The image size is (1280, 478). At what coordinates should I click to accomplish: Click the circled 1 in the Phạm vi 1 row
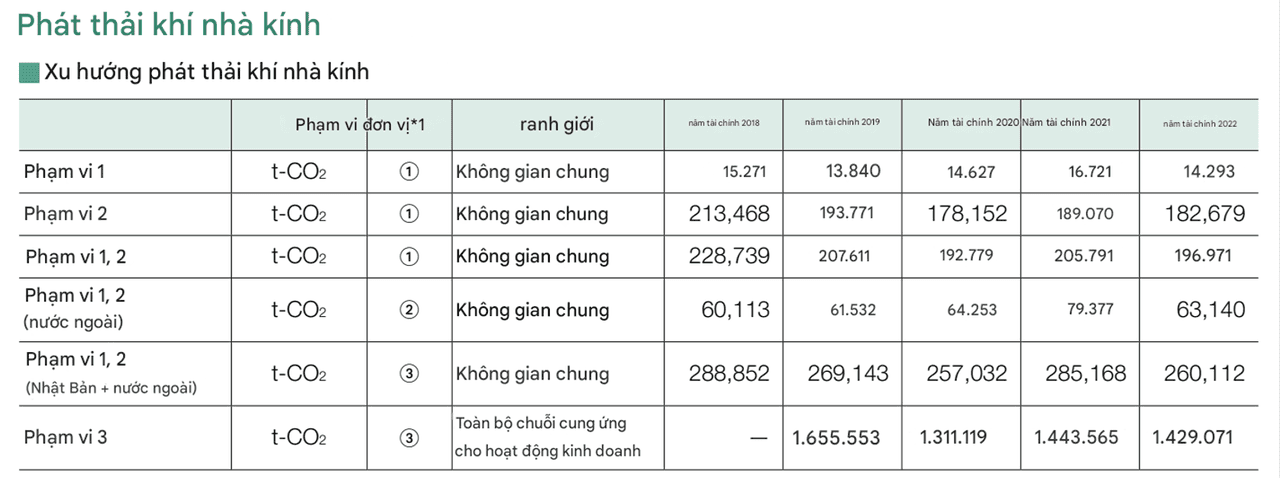[408, 172]
